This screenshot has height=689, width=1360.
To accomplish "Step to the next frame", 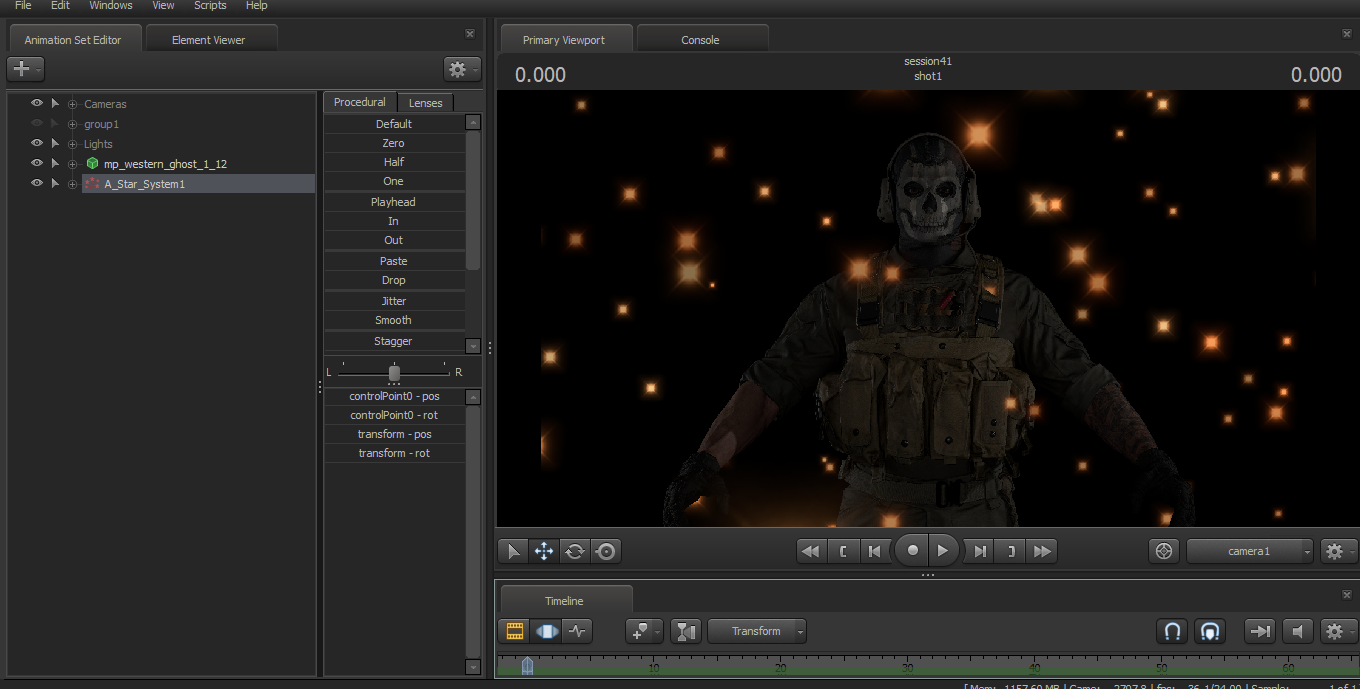I will coord(980,551).
